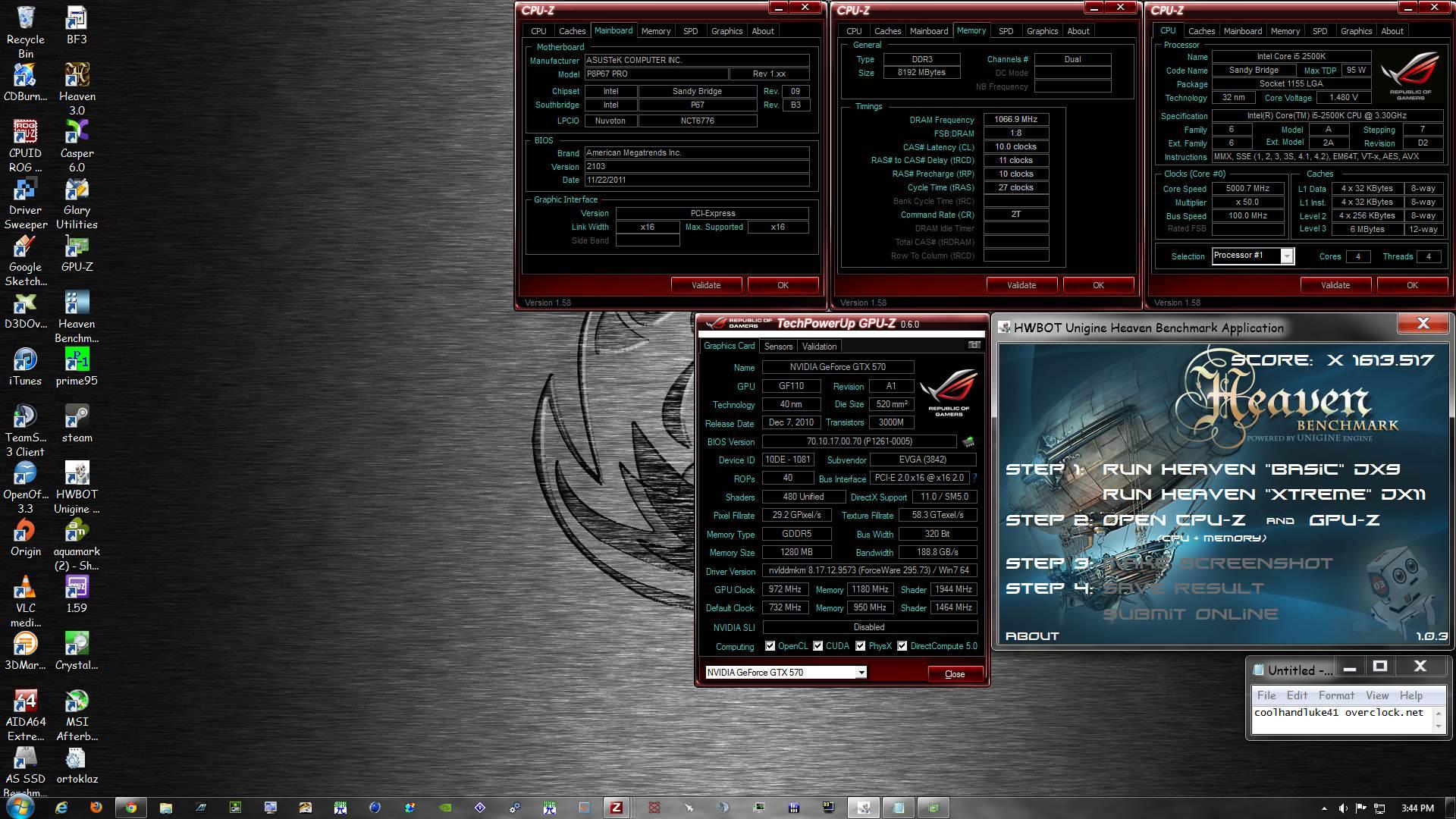Launch GPU-Z desktop shortcut
This screenshot has width=1456, height=819.
[77, 253]
